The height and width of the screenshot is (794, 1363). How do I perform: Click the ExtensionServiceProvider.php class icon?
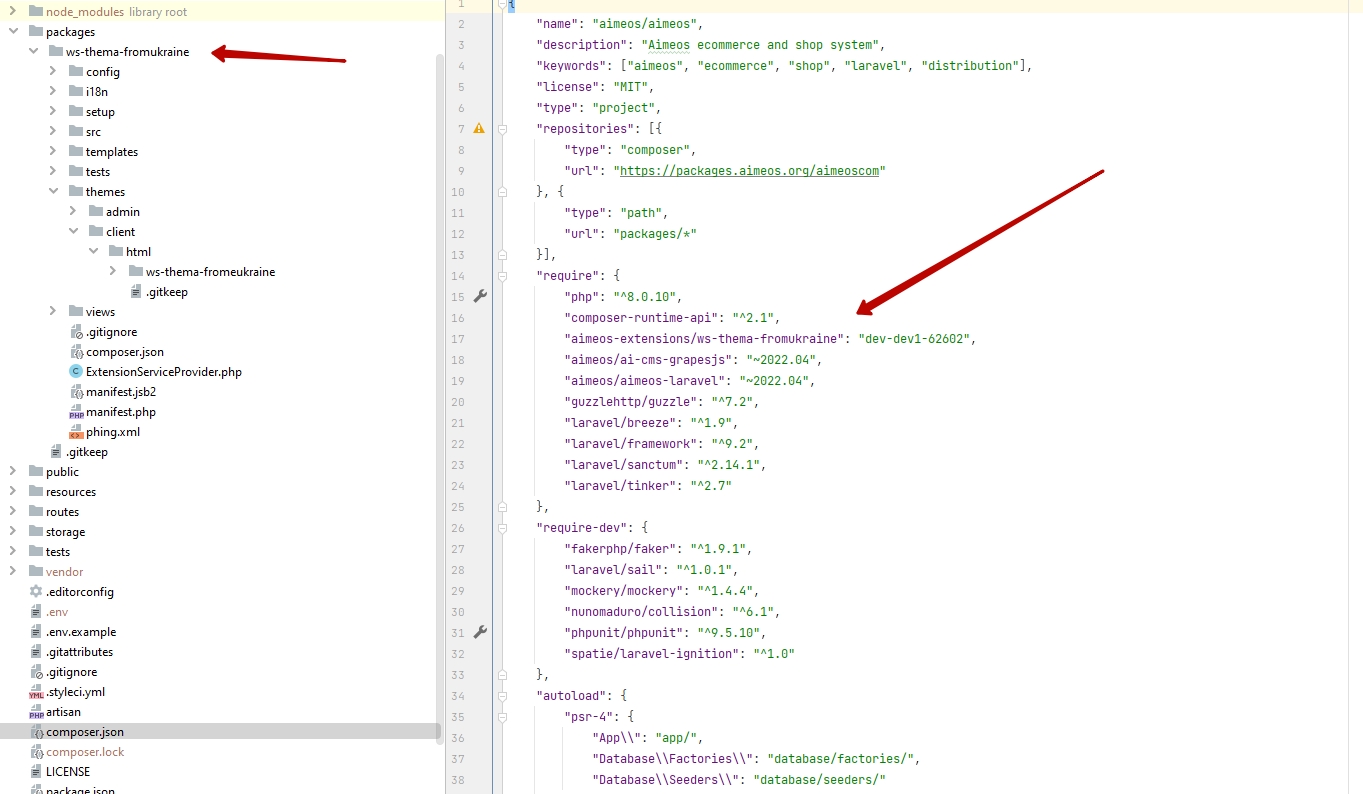click(76, 372)
